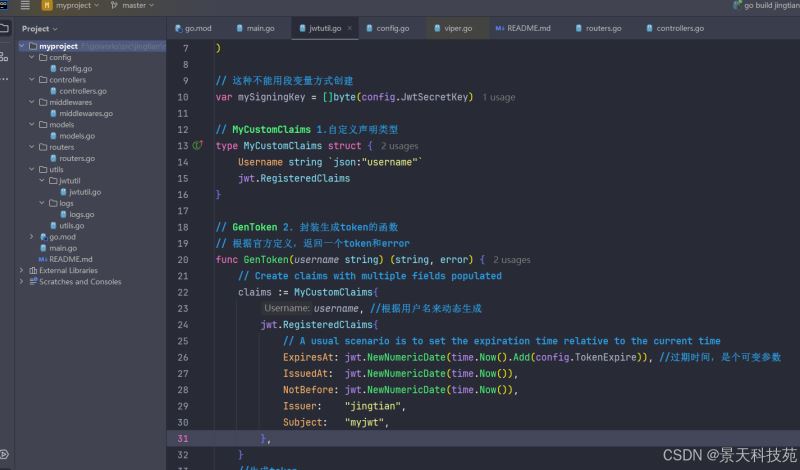Expand the External Libraries node

click(x=22, y=270)
